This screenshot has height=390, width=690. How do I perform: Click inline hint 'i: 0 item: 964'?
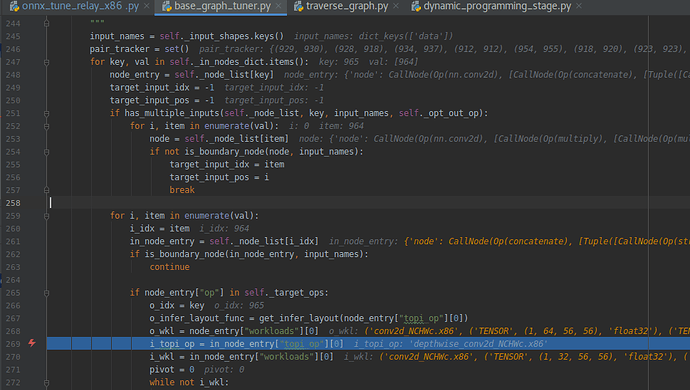[x=327, y=126]
